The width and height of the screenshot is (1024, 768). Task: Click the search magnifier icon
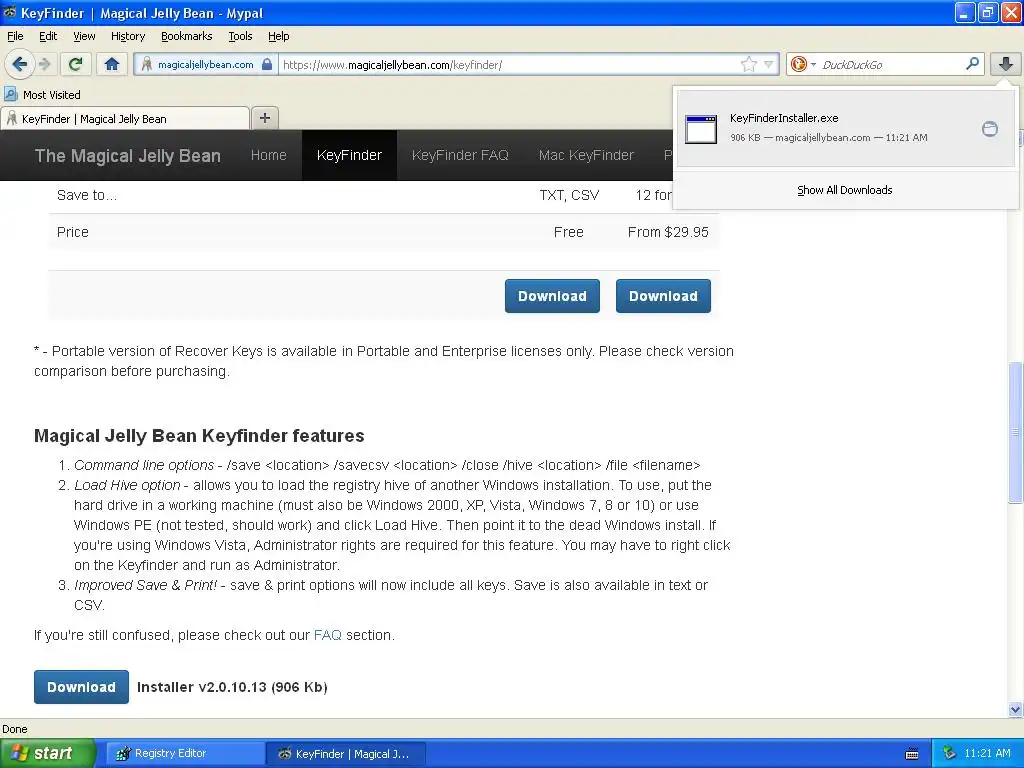(972, 64)
